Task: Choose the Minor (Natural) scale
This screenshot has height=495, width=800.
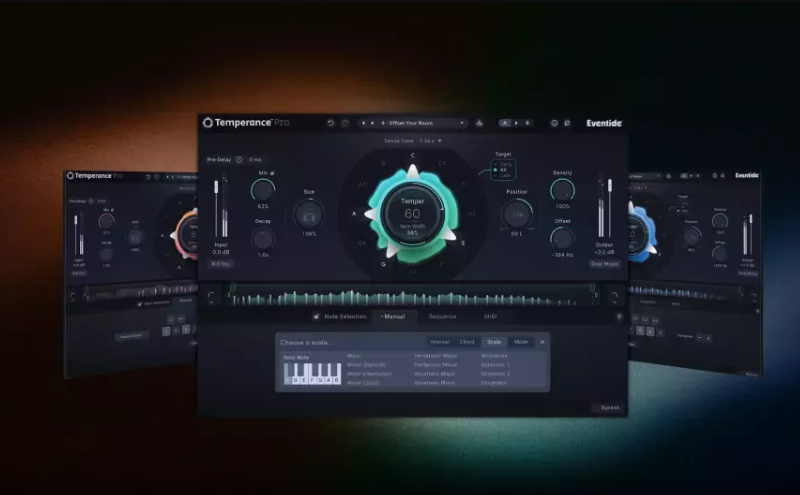Action: (x=366, y=365)
